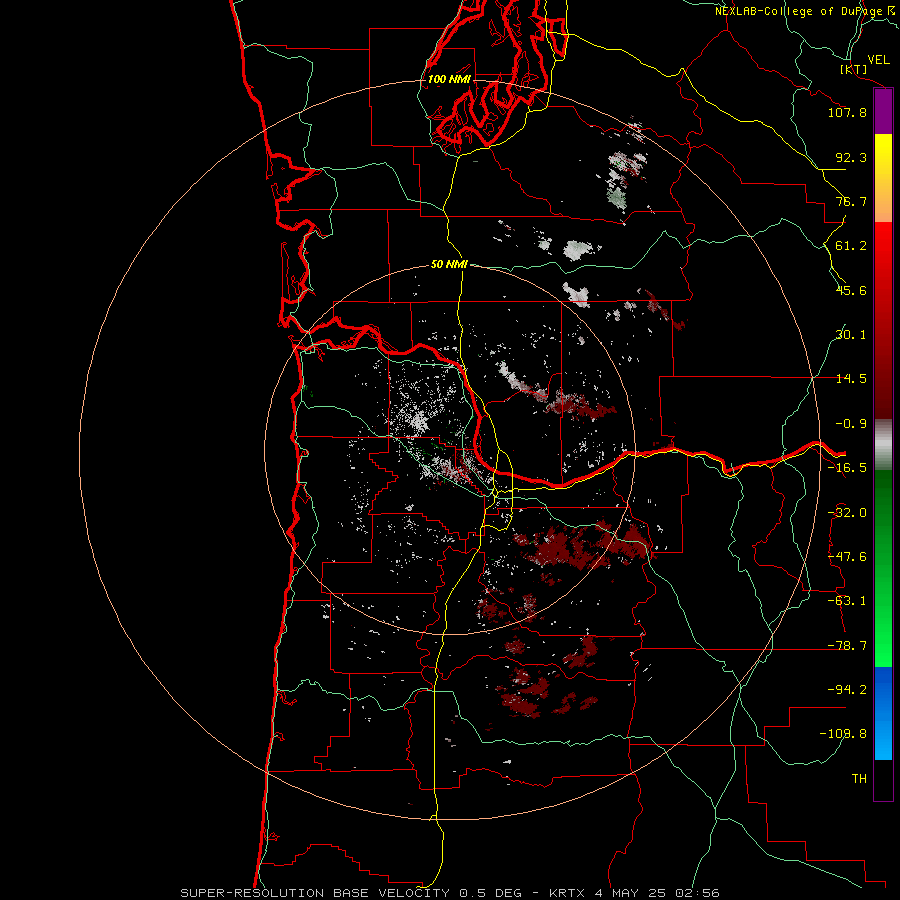Viewport: 900px width, 900px height.
Task: Select the -47.6 scale value
Action: 847,557
